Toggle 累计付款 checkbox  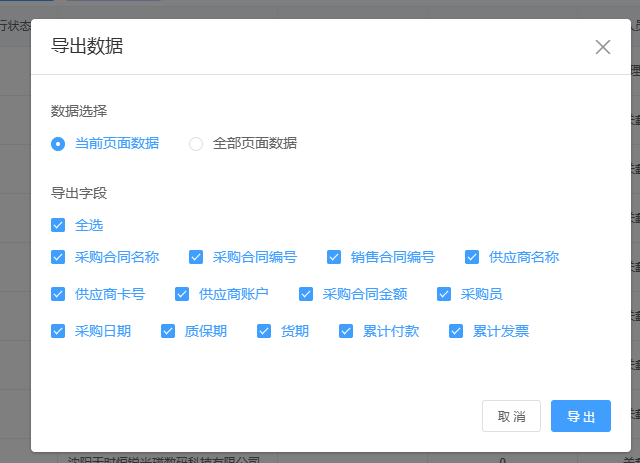point(347,331)
